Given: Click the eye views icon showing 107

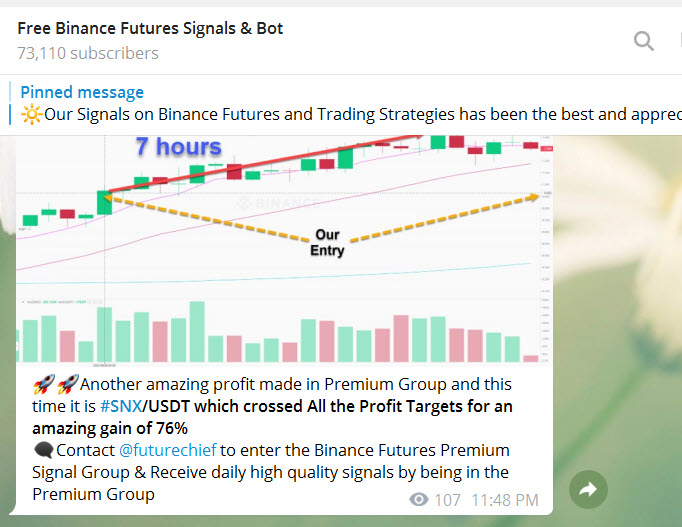Looking at the screenshot, I should [x=420, y=500].
